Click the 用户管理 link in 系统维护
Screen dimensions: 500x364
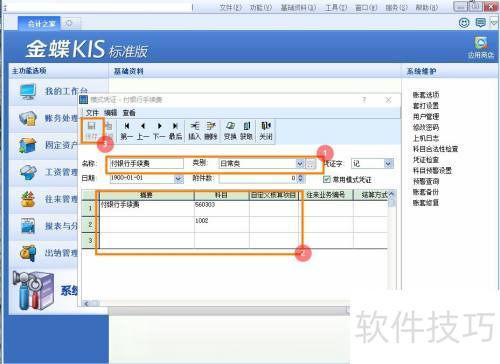(x=426, y=116)
